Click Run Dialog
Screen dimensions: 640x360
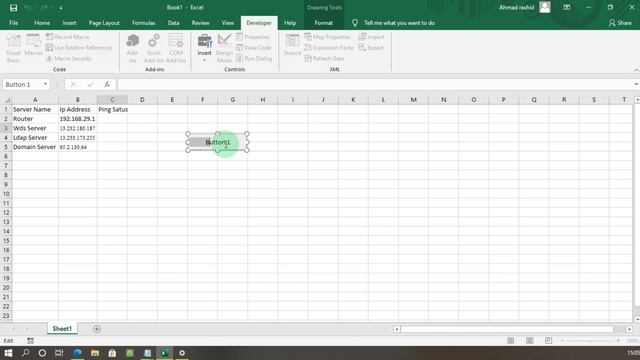(x=254, y=58)
